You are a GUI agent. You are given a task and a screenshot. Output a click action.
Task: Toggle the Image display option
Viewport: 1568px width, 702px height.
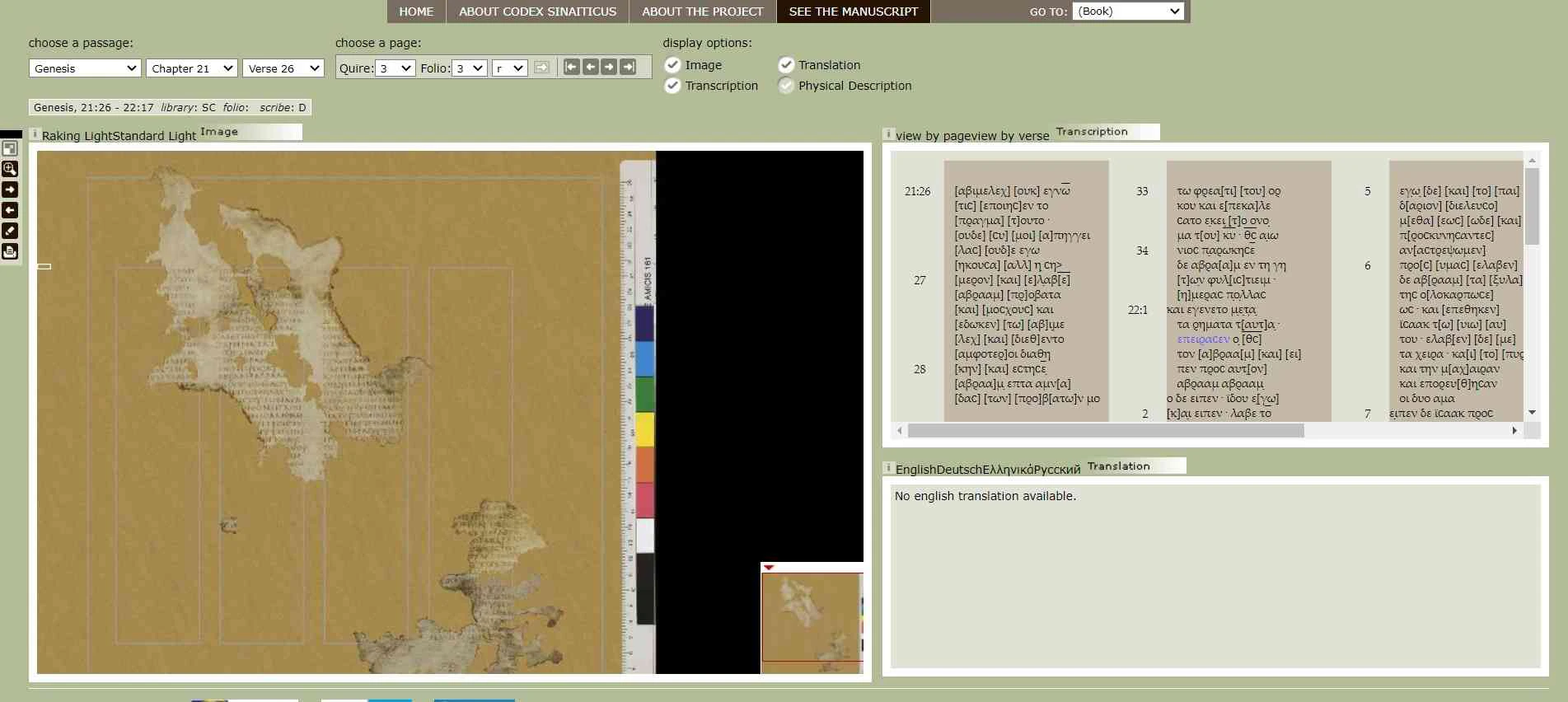click(x=672, y=65)
